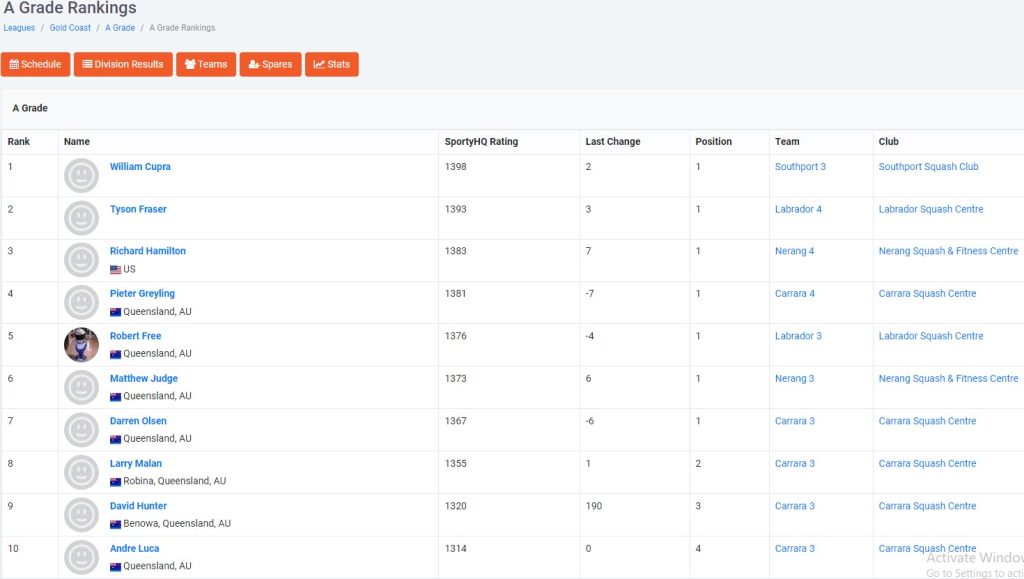
Task: Click Matthew Judge's avatar placeholder
Action: coord(82,387)
